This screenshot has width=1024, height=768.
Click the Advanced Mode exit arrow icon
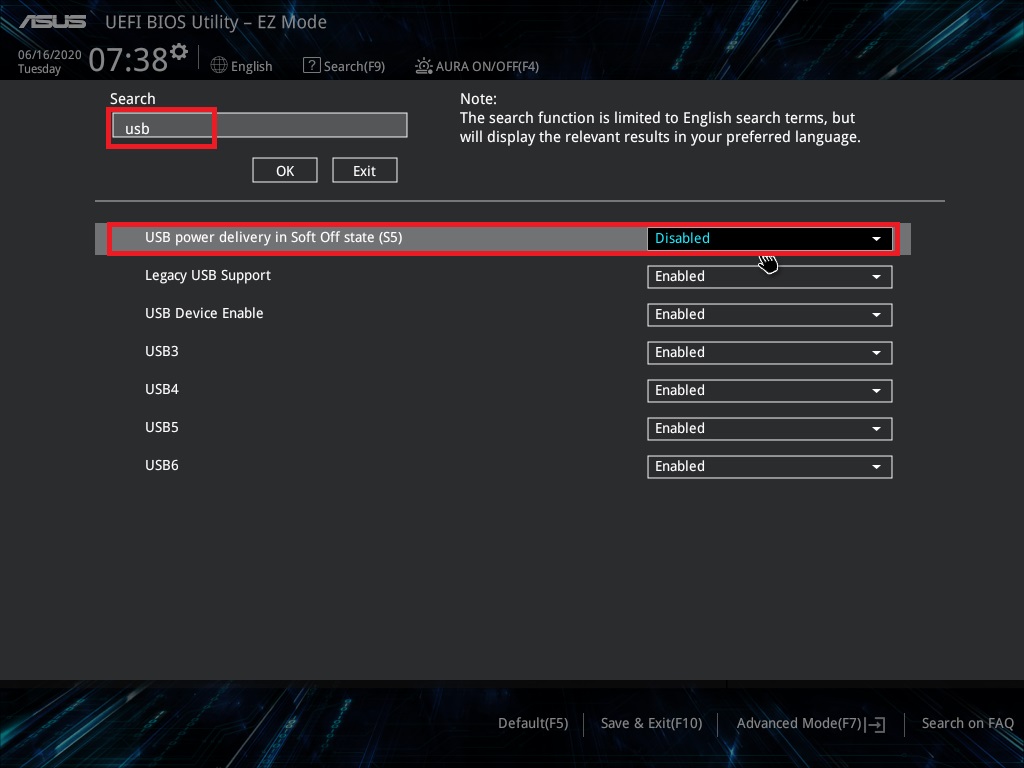(876, 724)
